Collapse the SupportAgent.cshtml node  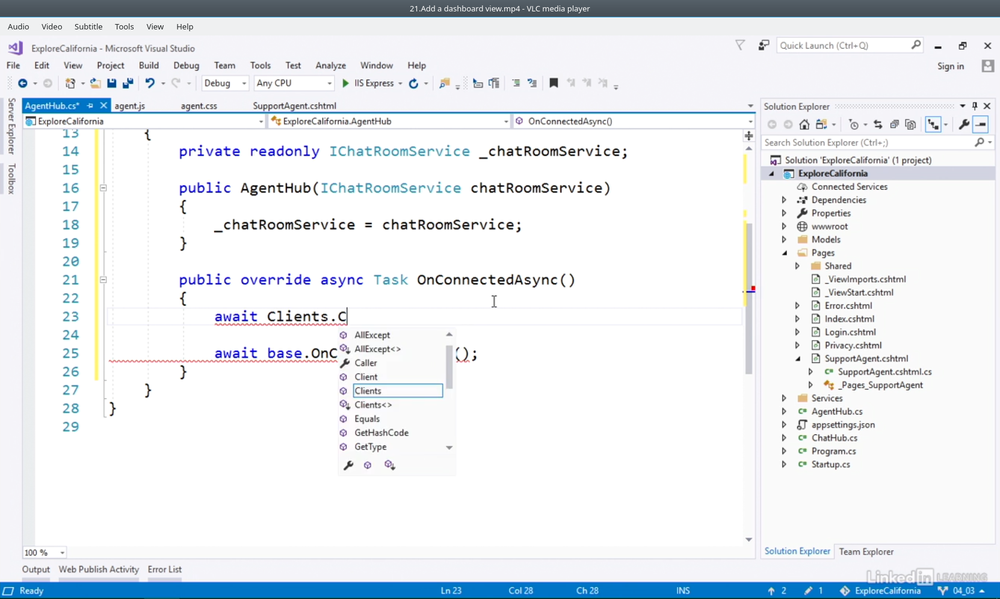798,359
